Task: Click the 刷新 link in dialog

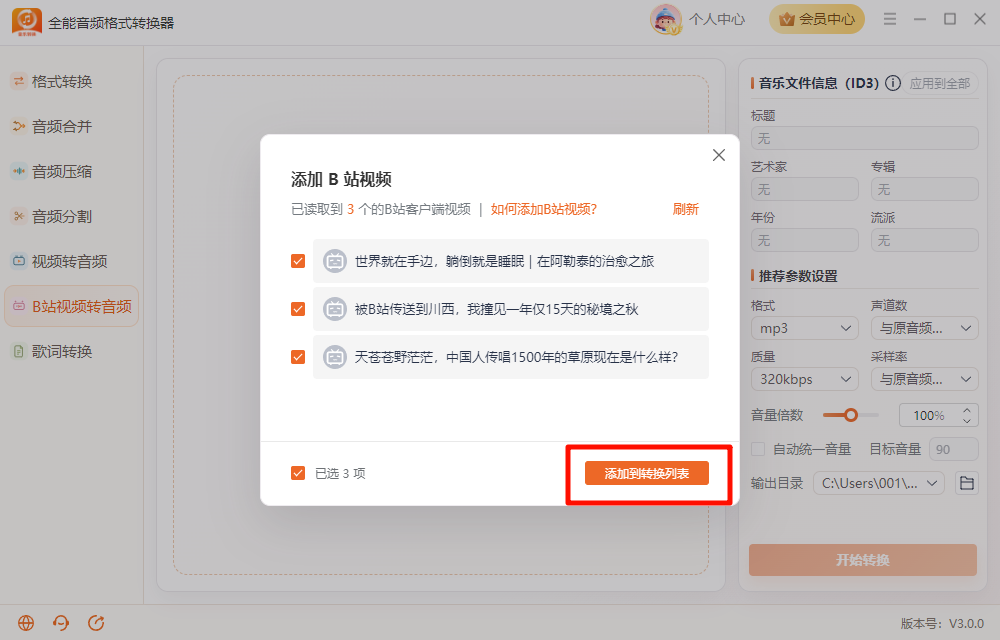Action: [x=686, y=209]
